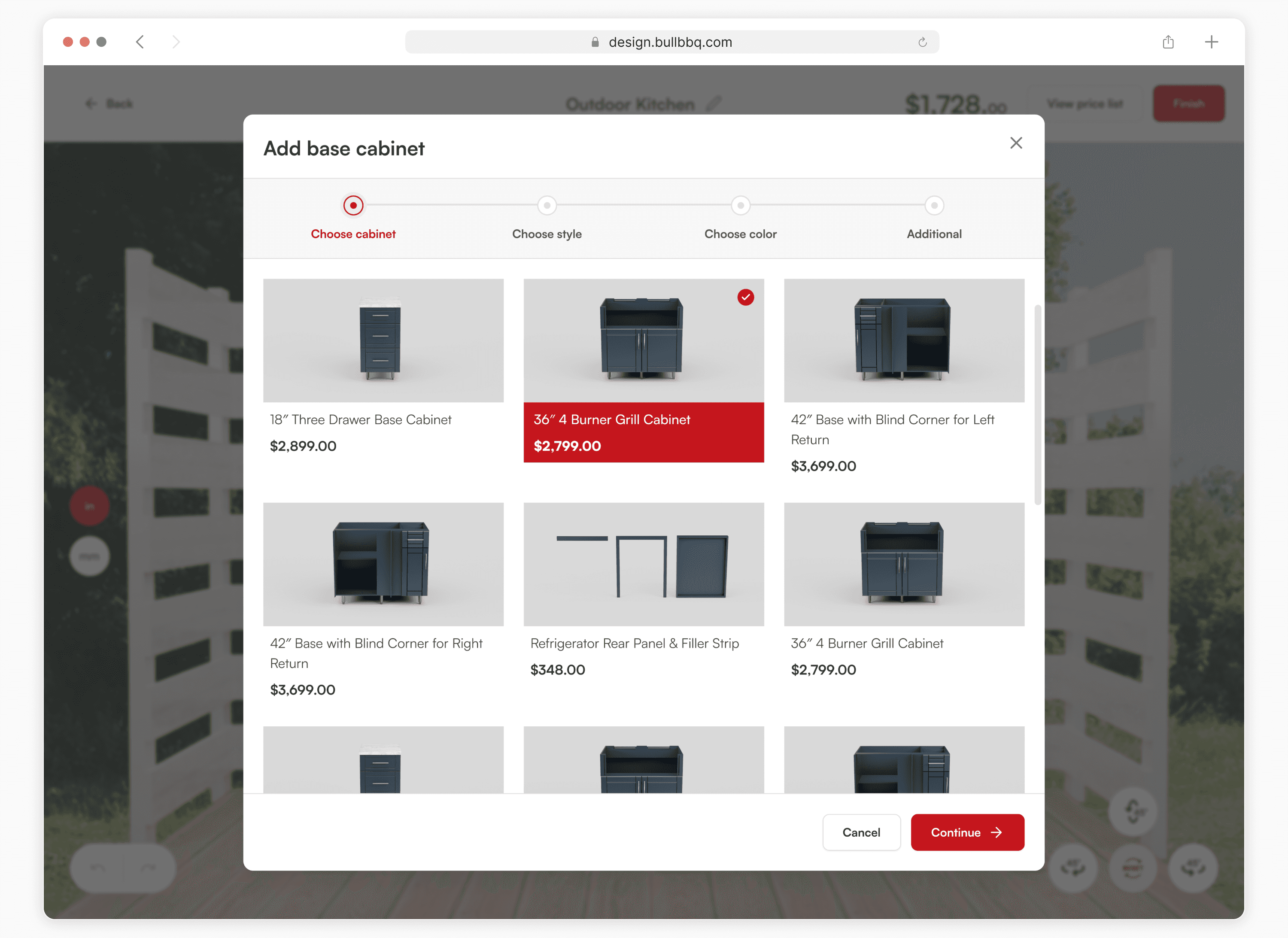Select the Choose style step circle
The width and height of the screenshot is (1288, 938).
pos(546,205)
